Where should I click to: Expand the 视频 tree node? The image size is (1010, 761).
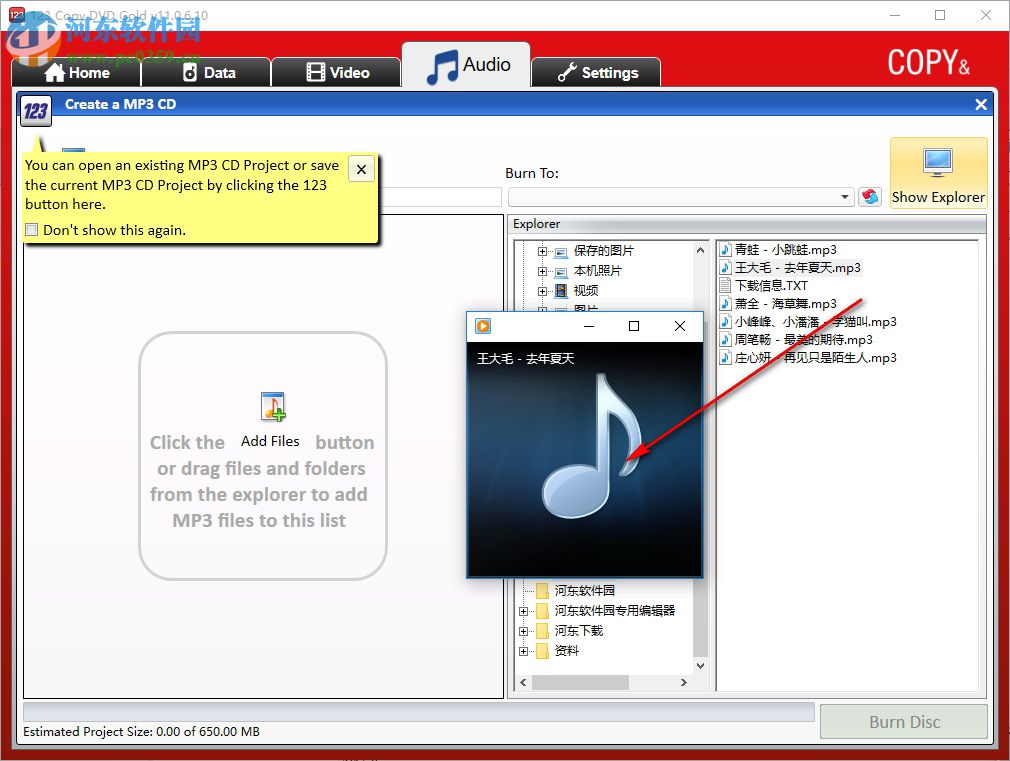[x=542, y=292]
